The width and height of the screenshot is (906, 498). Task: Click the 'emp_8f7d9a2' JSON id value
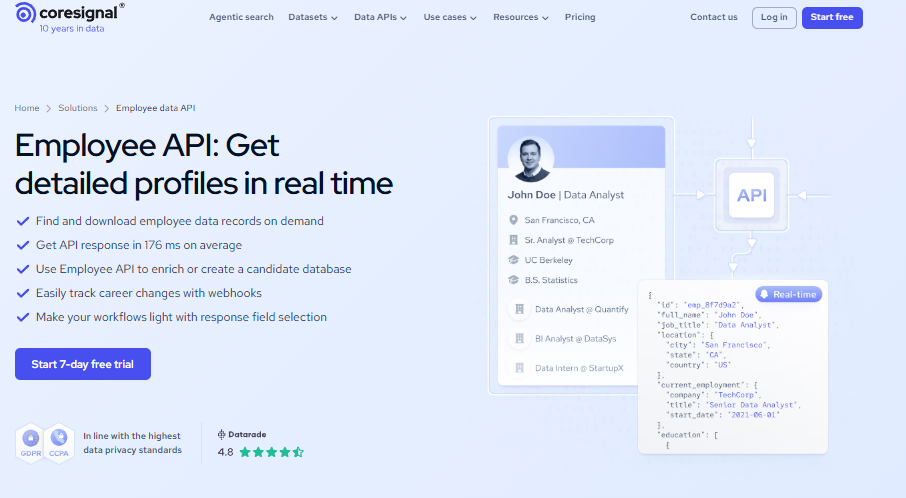coord(712,304)
